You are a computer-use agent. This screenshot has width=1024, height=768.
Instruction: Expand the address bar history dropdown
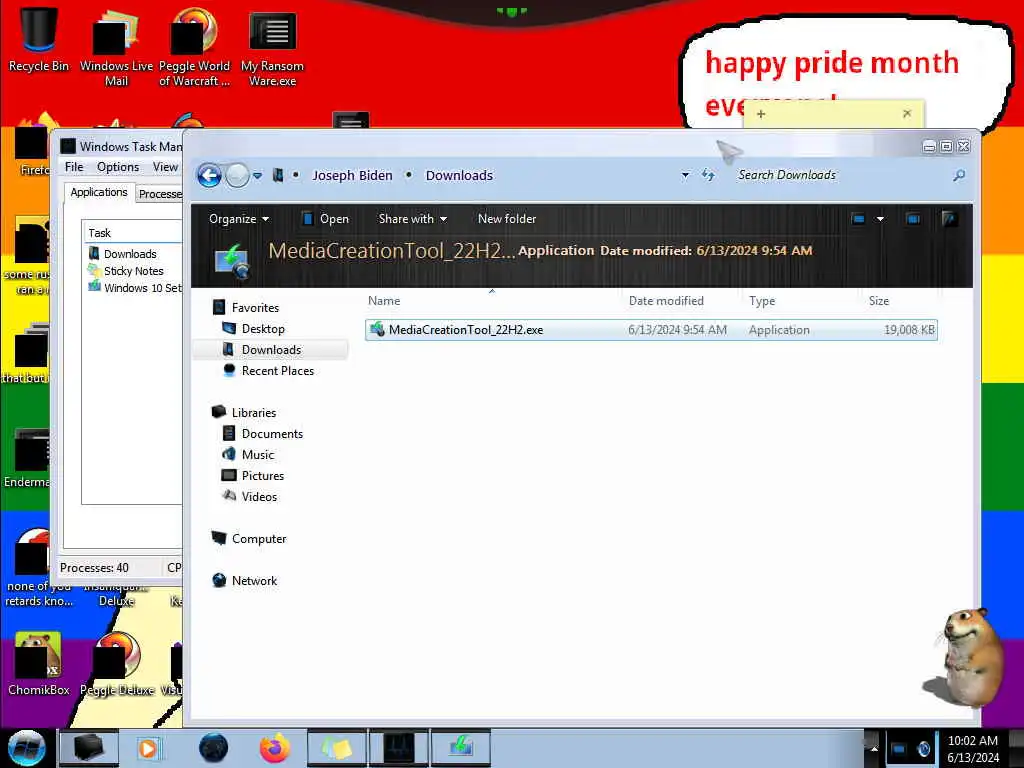point(685,175)
